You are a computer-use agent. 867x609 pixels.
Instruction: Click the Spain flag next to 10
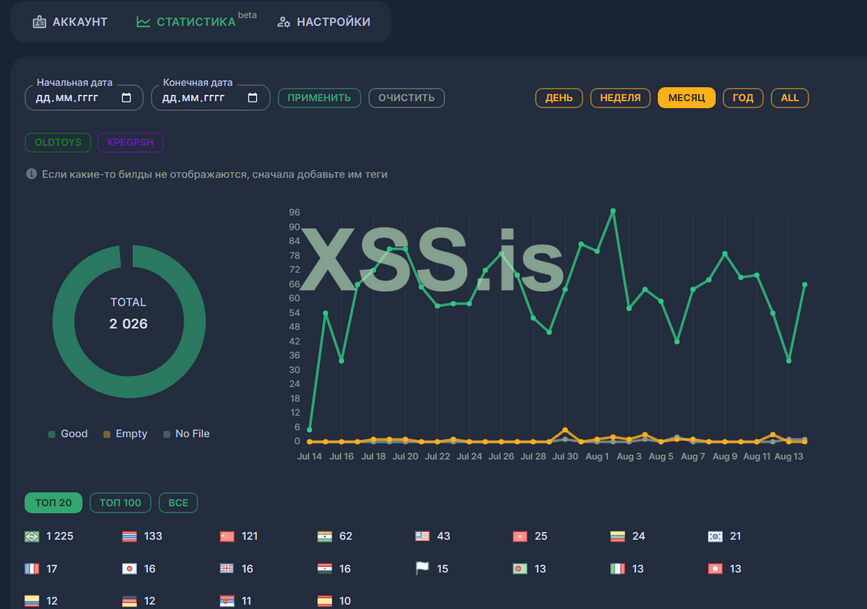(x=325, y=601)
